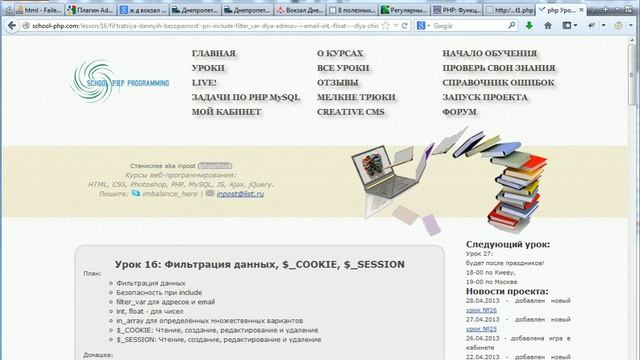Open the 'урок №26' news link
The image size is (640, 360).
tap(481, 310)
